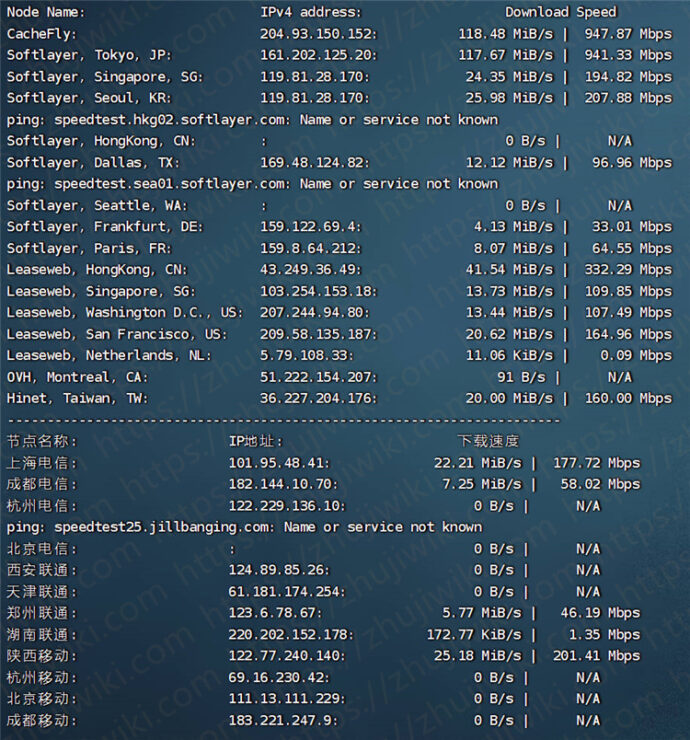This screenshot has height=740, width=690.
Task: Click IP address 103.254.153.18
Action: pos(319,292)
